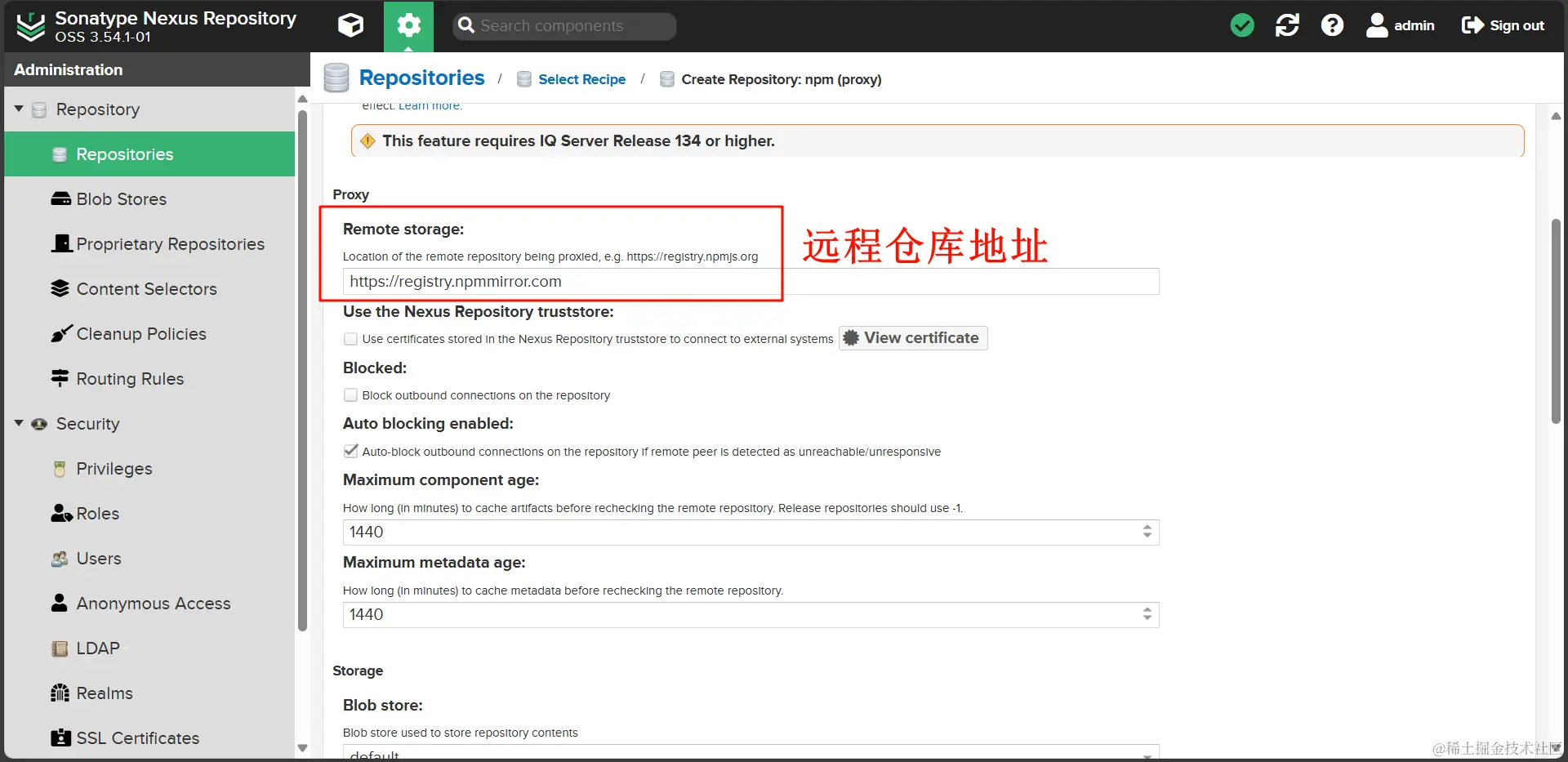Open Blob Stores in the sidebar
This screenshot has width=1568, height=762.
[x=149, y=199]
